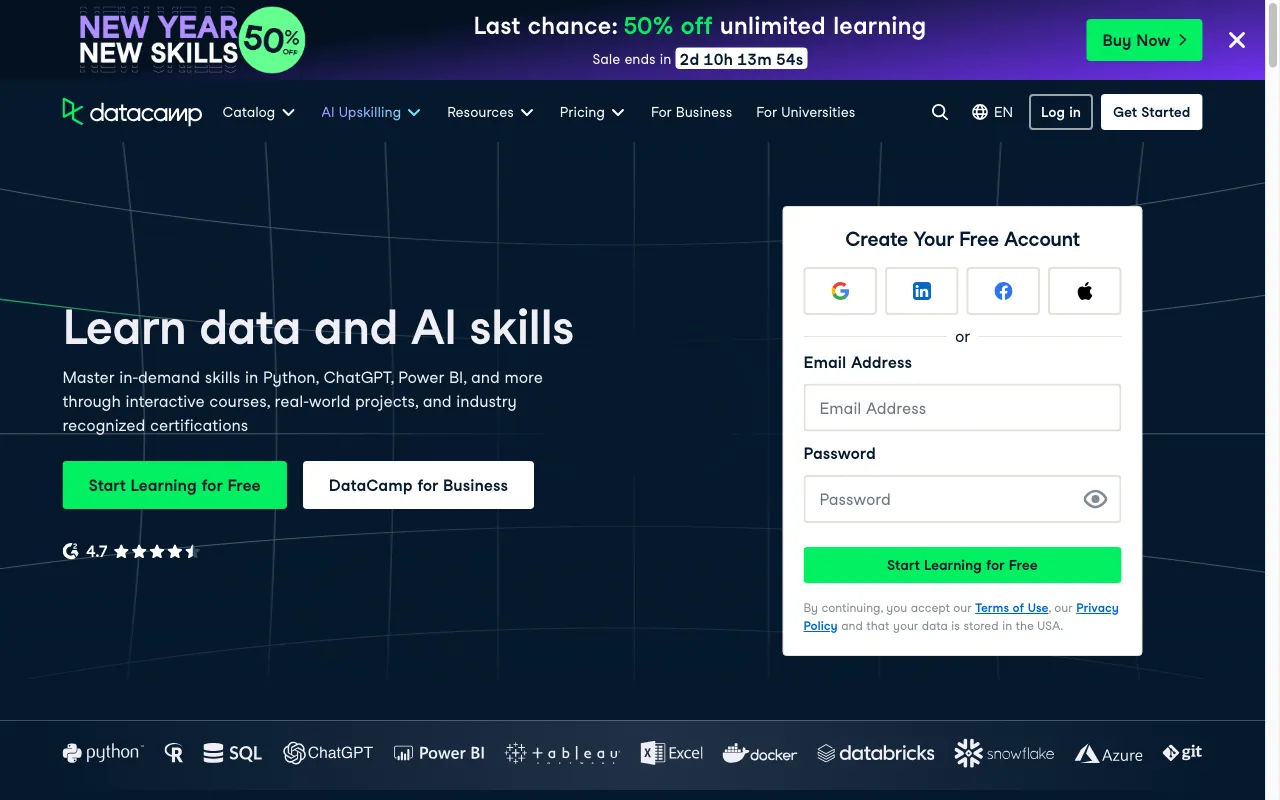Viewport: 1280px width, 800px height.
Task: Click the Buy Now button
Action: pyautogui.click(x=1144, y=40)
